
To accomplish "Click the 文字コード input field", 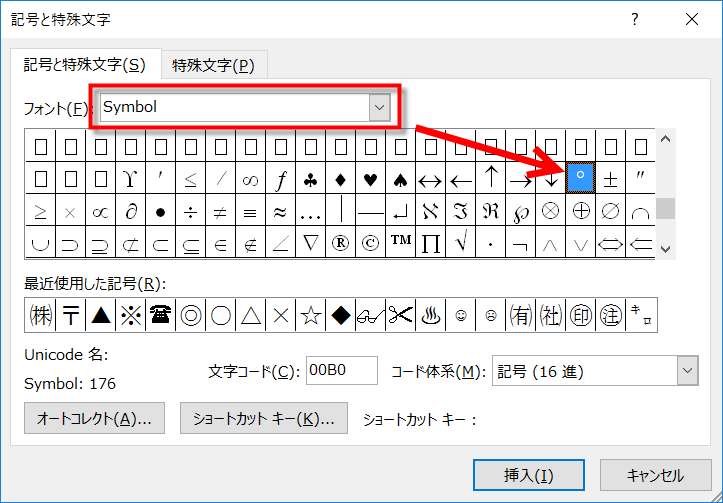I will coord(341,371).
